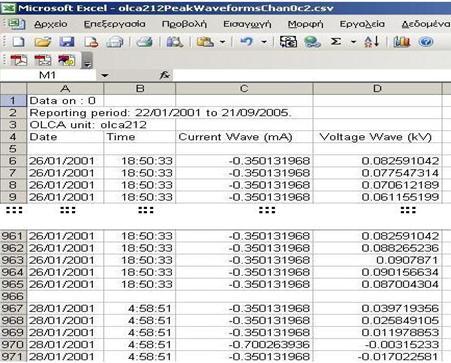The height and width of the screenshot is (363, 451).
Task: Expand the AutoSum functions dropdown arrow
Action: pyautogui.click(x=353, y=42)
